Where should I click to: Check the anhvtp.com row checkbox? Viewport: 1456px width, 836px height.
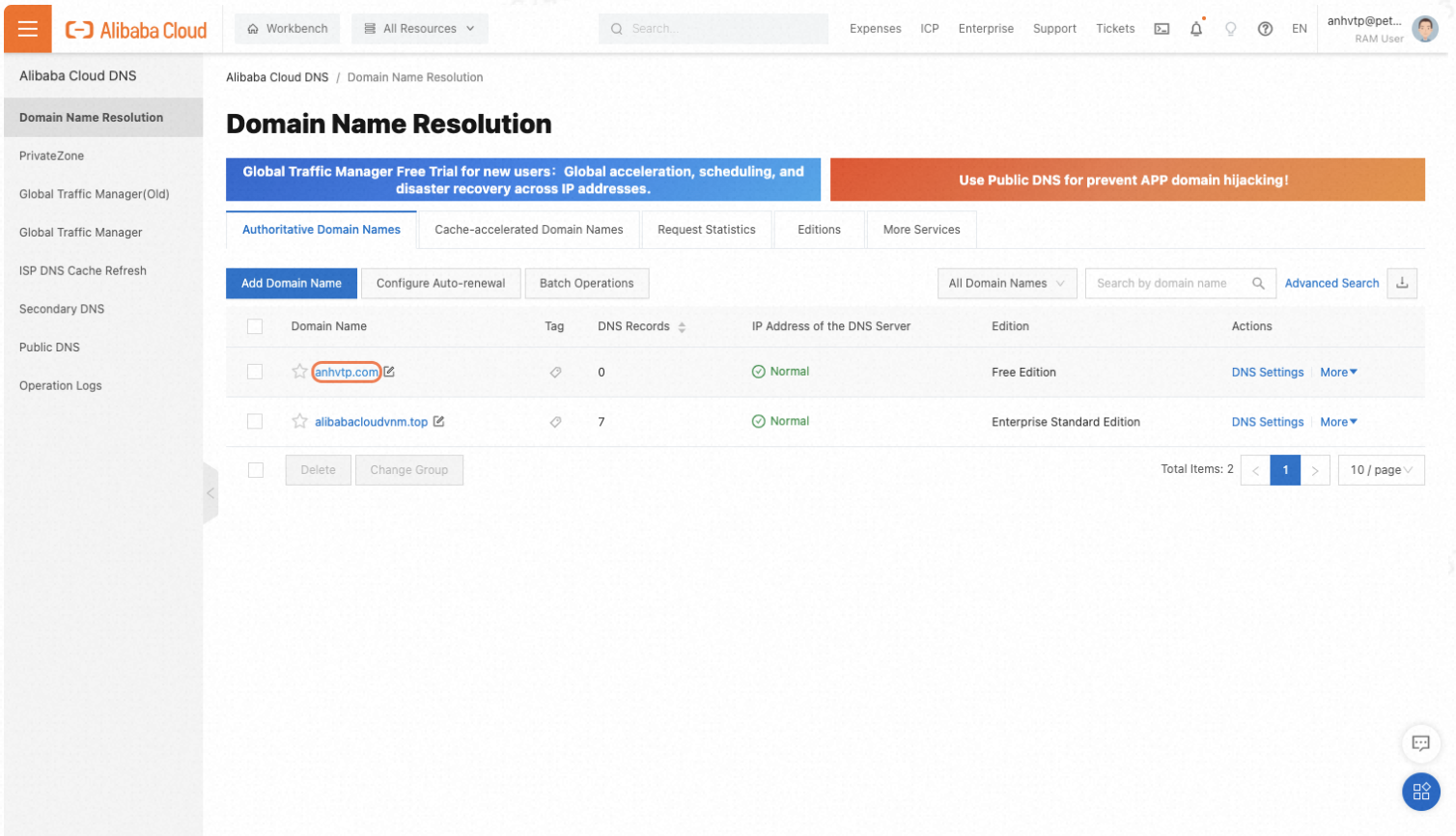[x=255, y=372]
